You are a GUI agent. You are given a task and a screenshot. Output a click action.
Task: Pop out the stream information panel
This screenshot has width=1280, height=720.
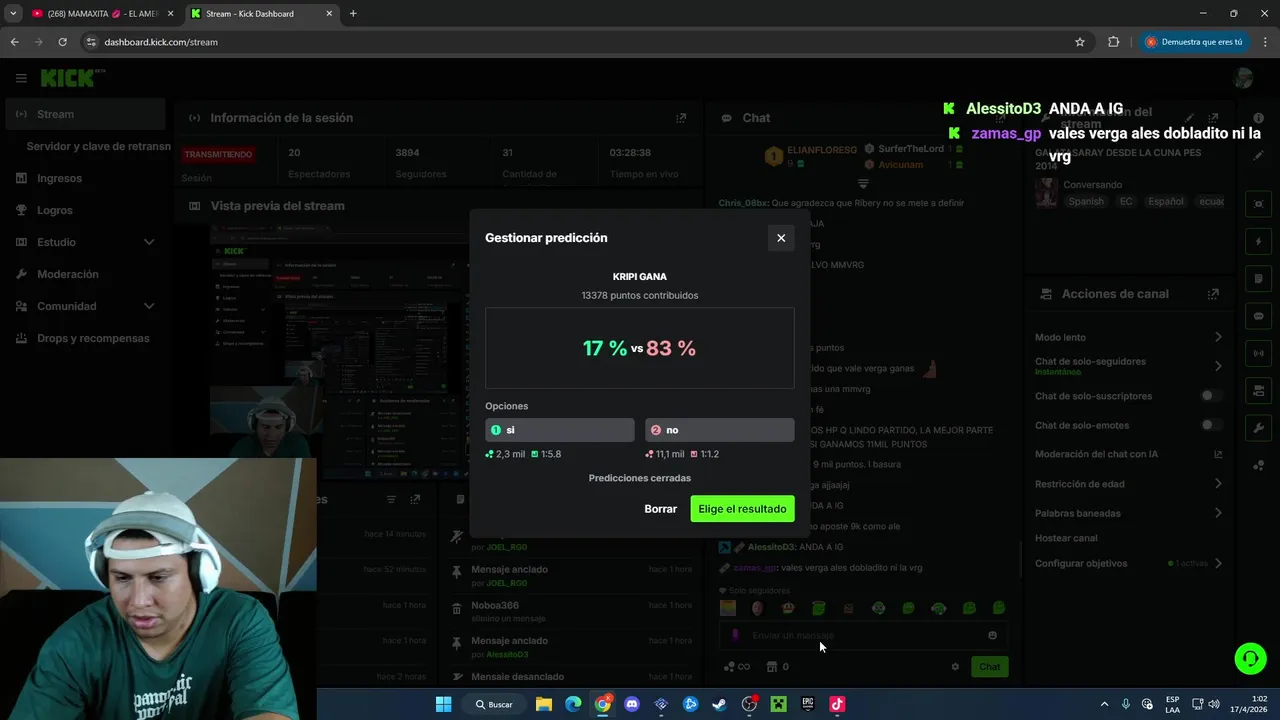1213,118
